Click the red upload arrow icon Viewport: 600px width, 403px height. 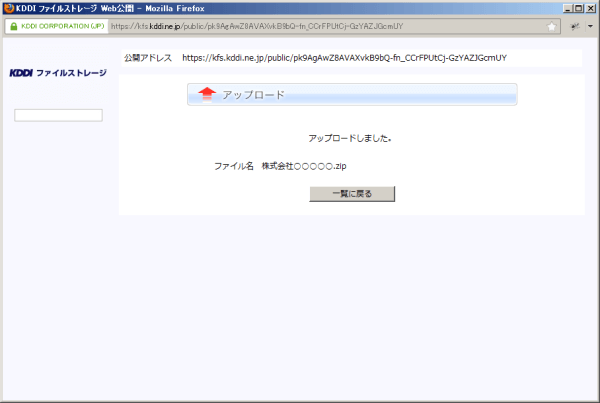click(207, 94)
